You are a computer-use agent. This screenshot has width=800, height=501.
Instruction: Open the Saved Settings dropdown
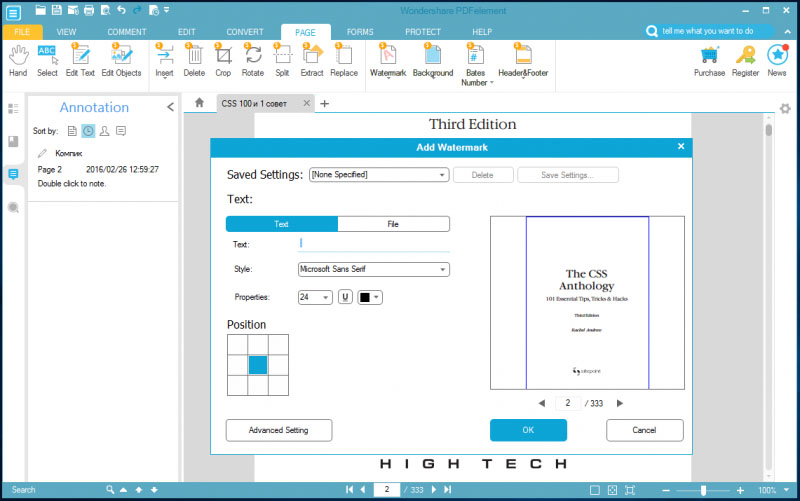pos(379,174)
